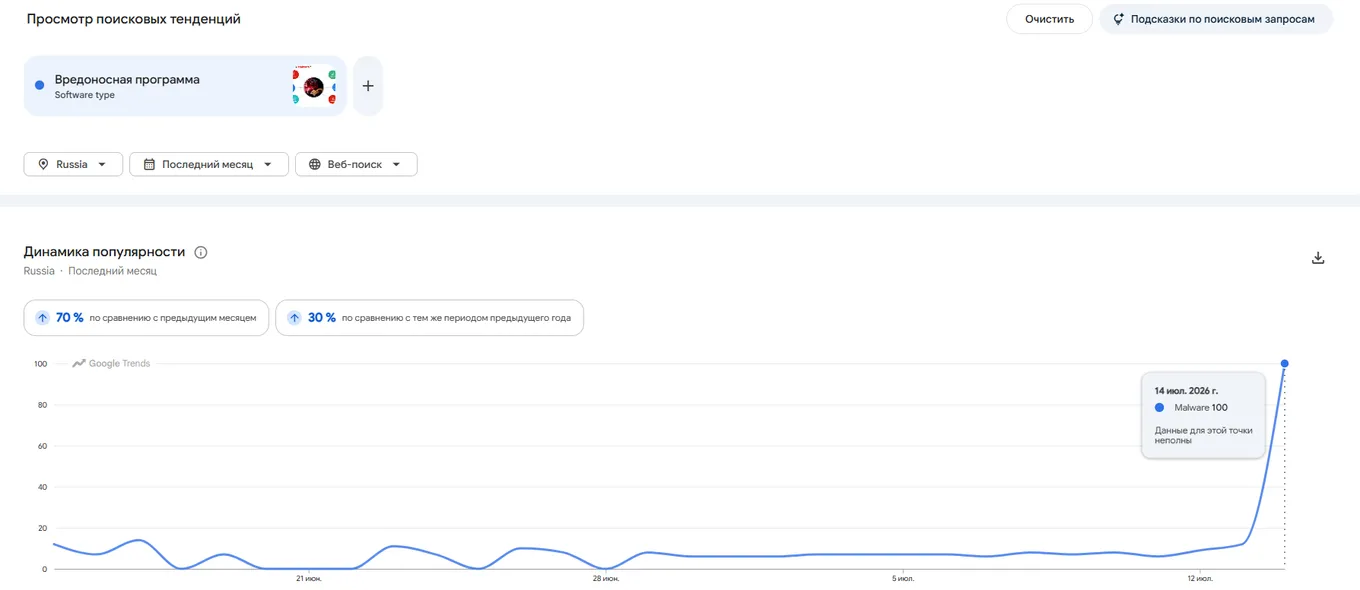Click the plus icon to add comparison term
Screen dimensions: 1360x590
pyautogui.click(x=368, y=86)
